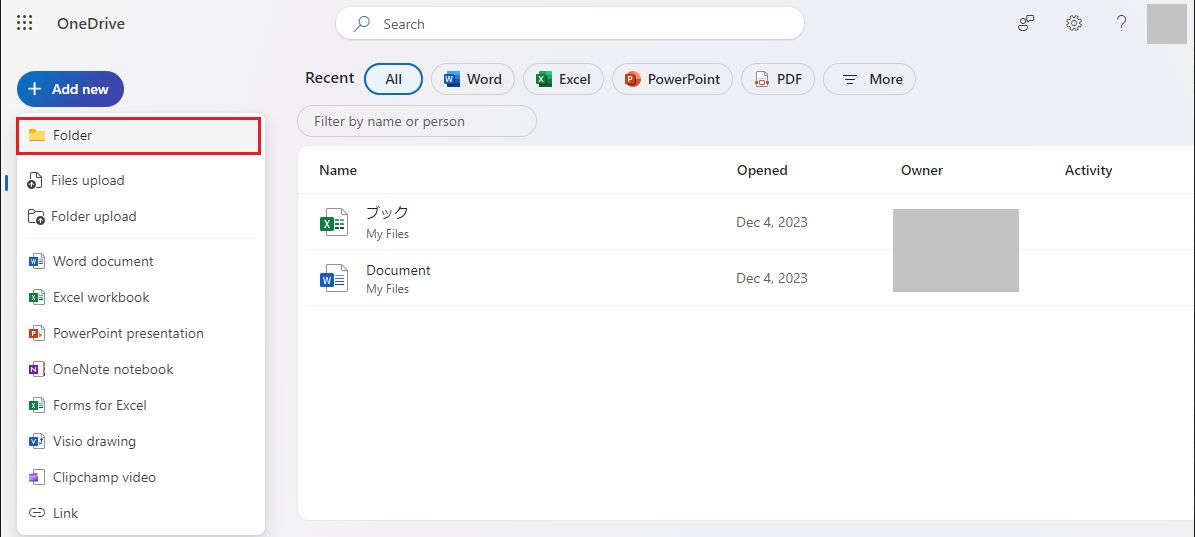Click the Filter by name or person field
The image size is (1195, 537).
click(417, 121)
